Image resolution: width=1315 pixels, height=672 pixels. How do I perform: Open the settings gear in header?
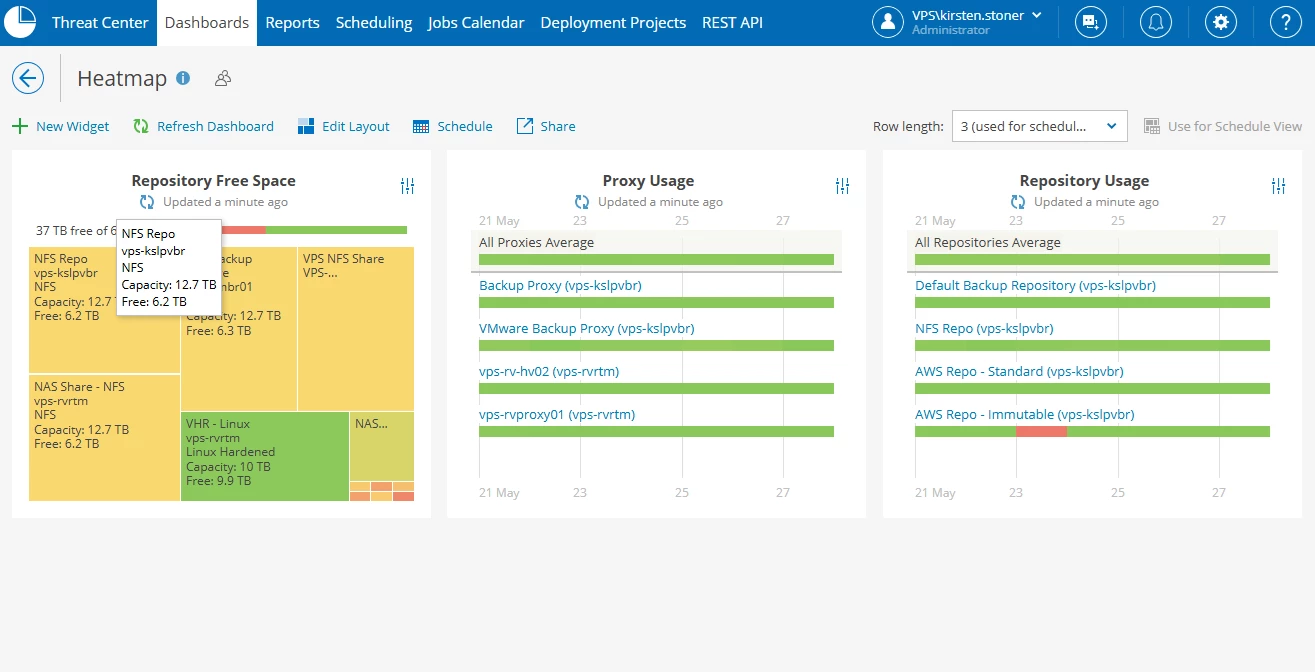point(1221,22)
